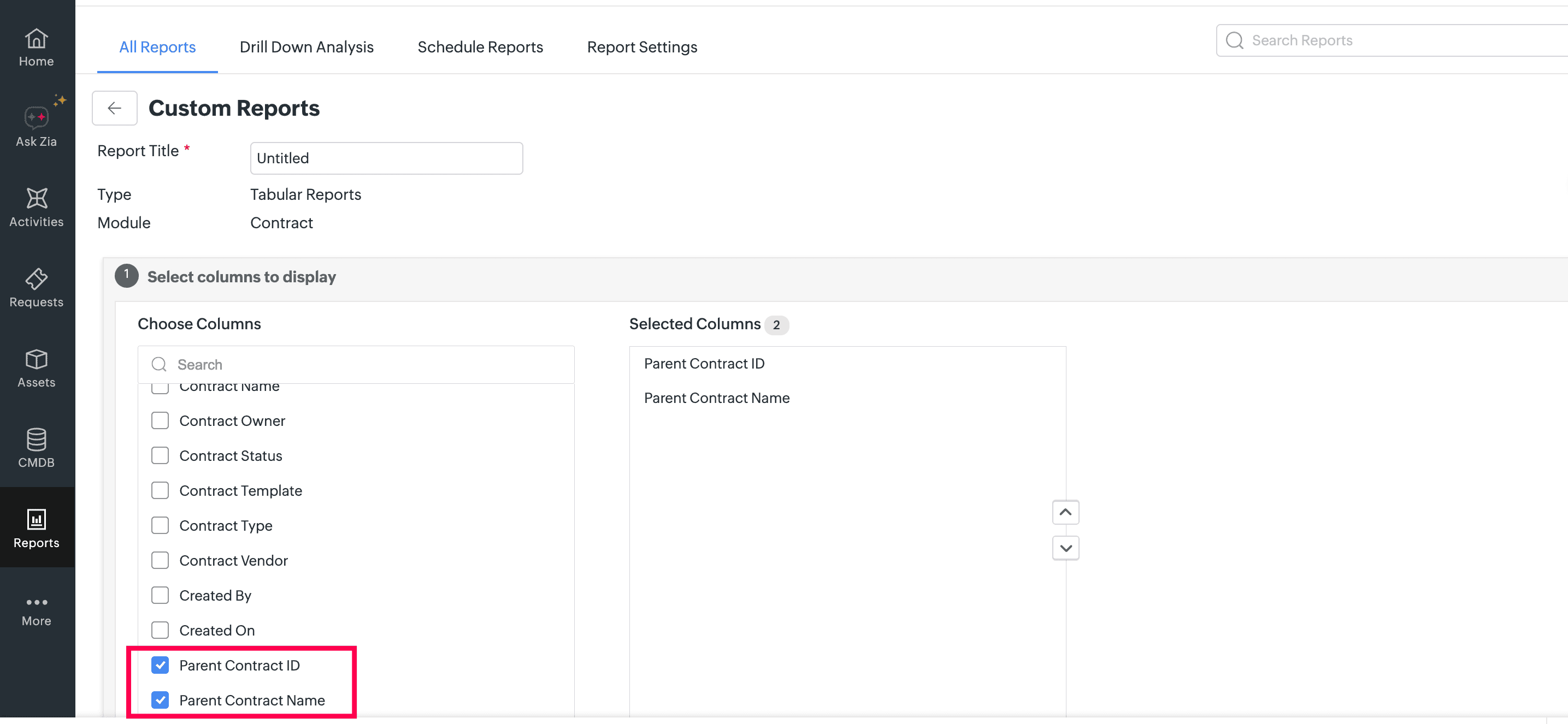
Task: Enable the Created By column checkbox
Action: (160, 595)
